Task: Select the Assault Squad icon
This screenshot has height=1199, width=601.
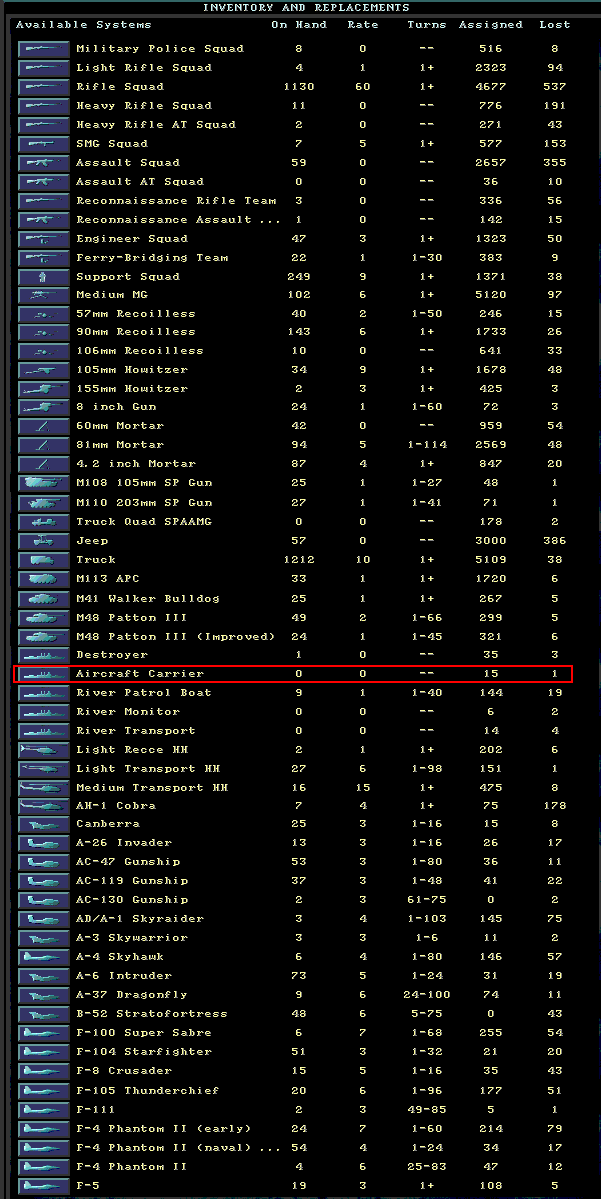Action: [x=44, y=163]
